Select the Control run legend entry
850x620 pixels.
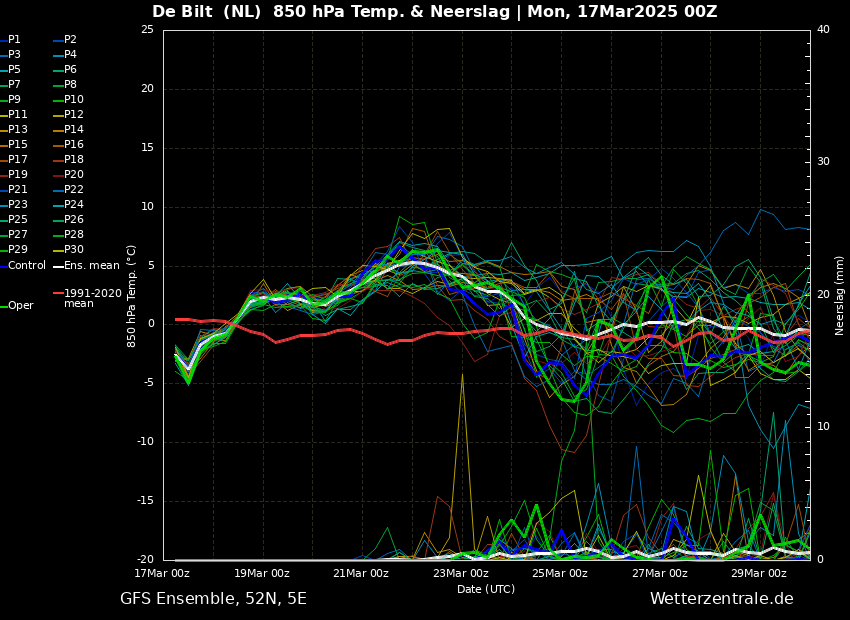pyautogui.click(x=27, y=265)
